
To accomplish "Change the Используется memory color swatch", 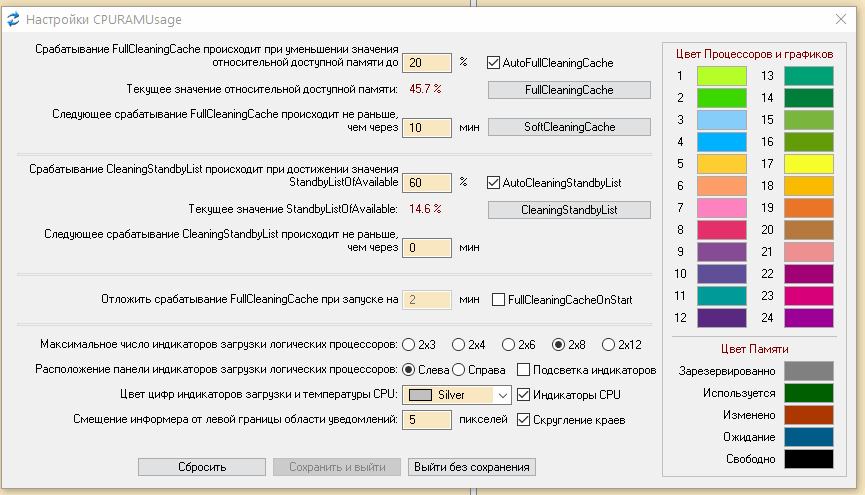I will tap(809, 392).
